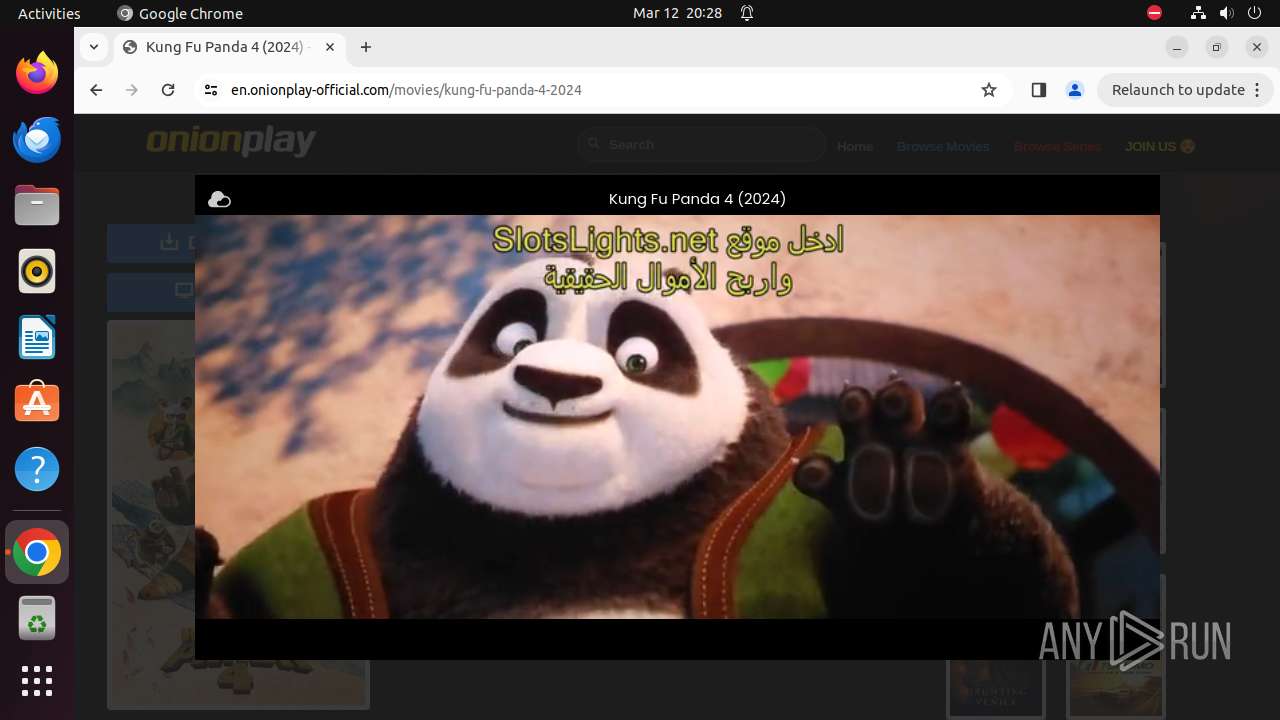Open the network status tray icon

[x=1198, y=13]
